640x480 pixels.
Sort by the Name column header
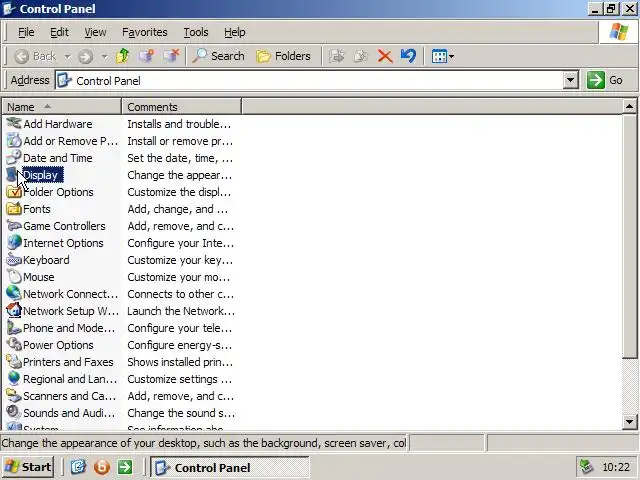click(x=62, y=107)
